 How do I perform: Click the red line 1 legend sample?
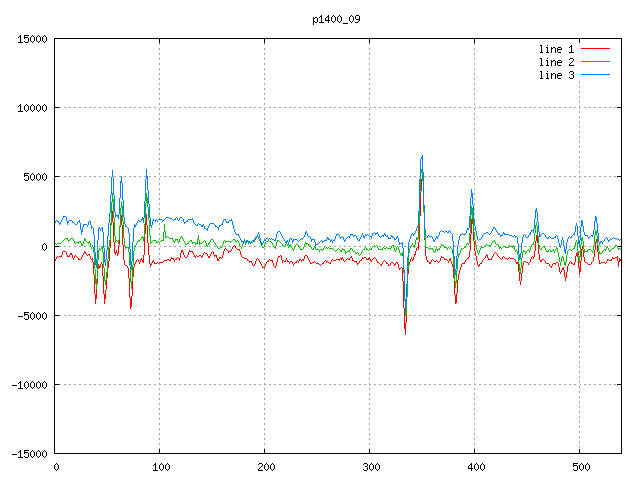[x=595, y=49]
